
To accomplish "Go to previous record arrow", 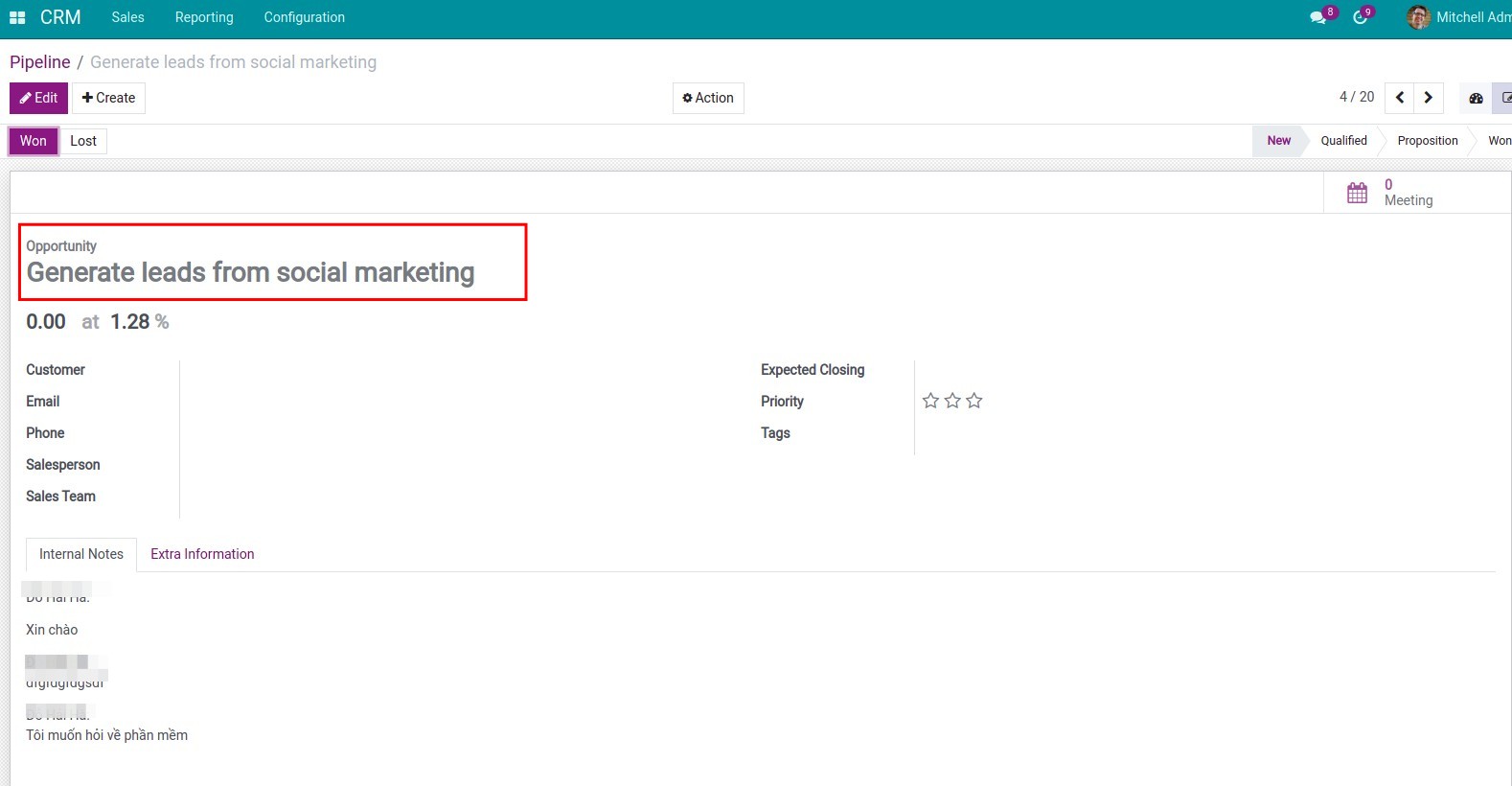I will [x=1400, y=98].
